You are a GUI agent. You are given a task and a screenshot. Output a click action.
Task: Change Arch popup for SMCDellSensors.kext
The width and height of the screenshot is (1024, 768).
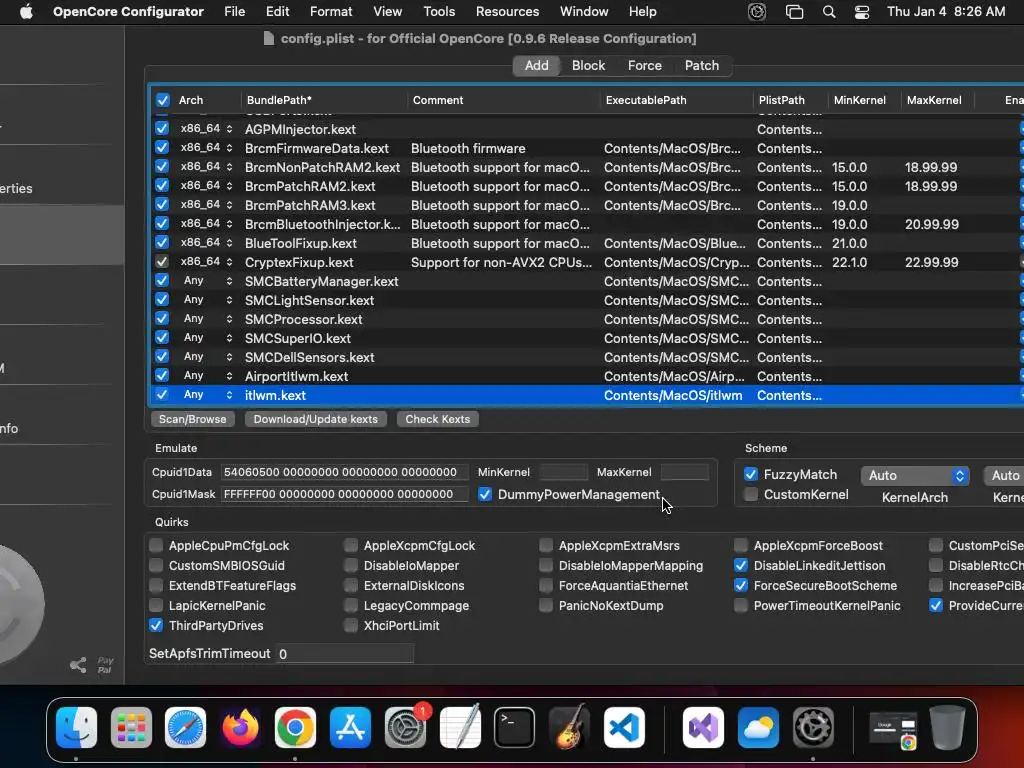coord(206,357)
